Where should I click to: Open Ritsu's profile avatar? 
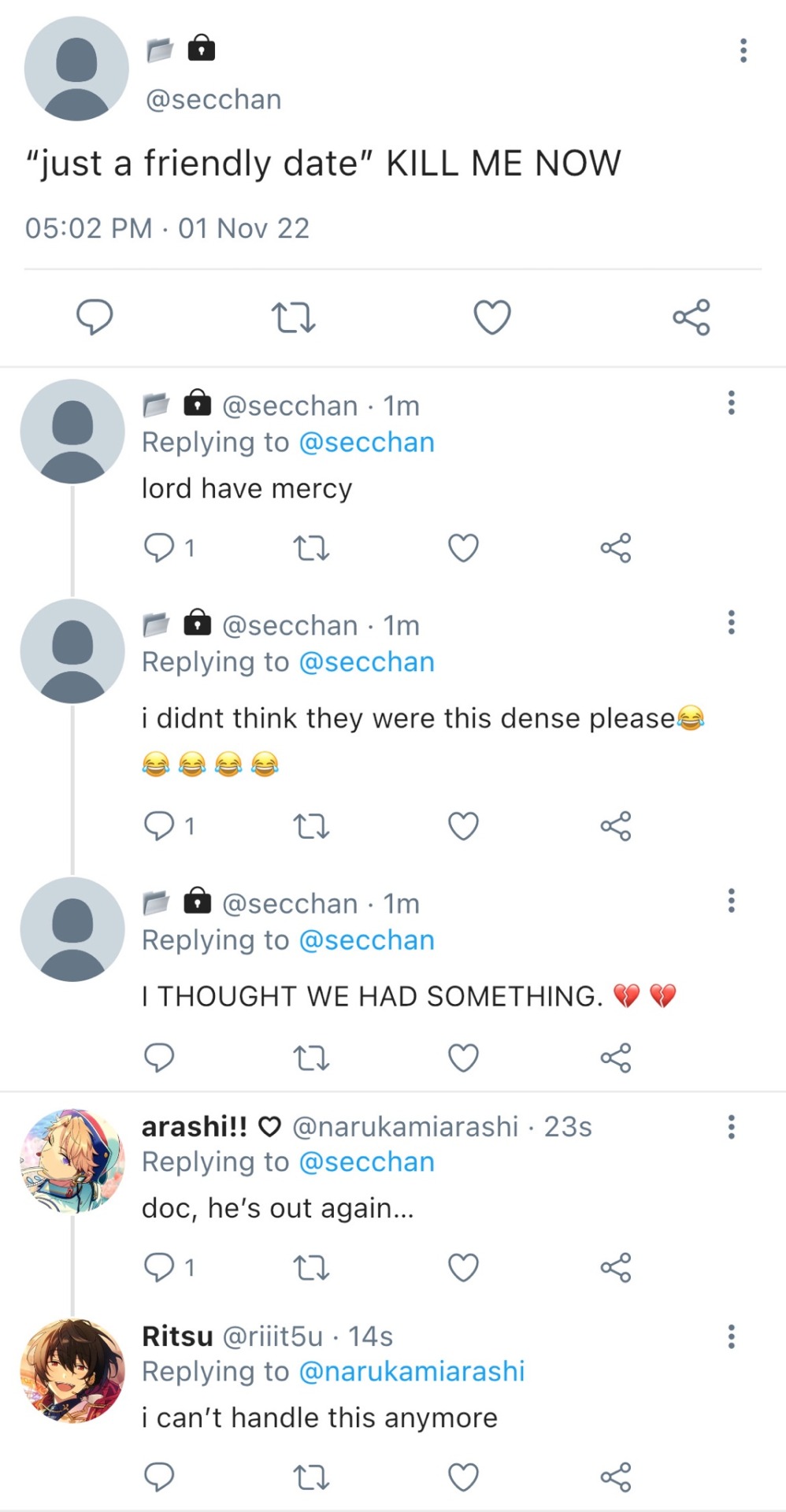click(72, 1371)
